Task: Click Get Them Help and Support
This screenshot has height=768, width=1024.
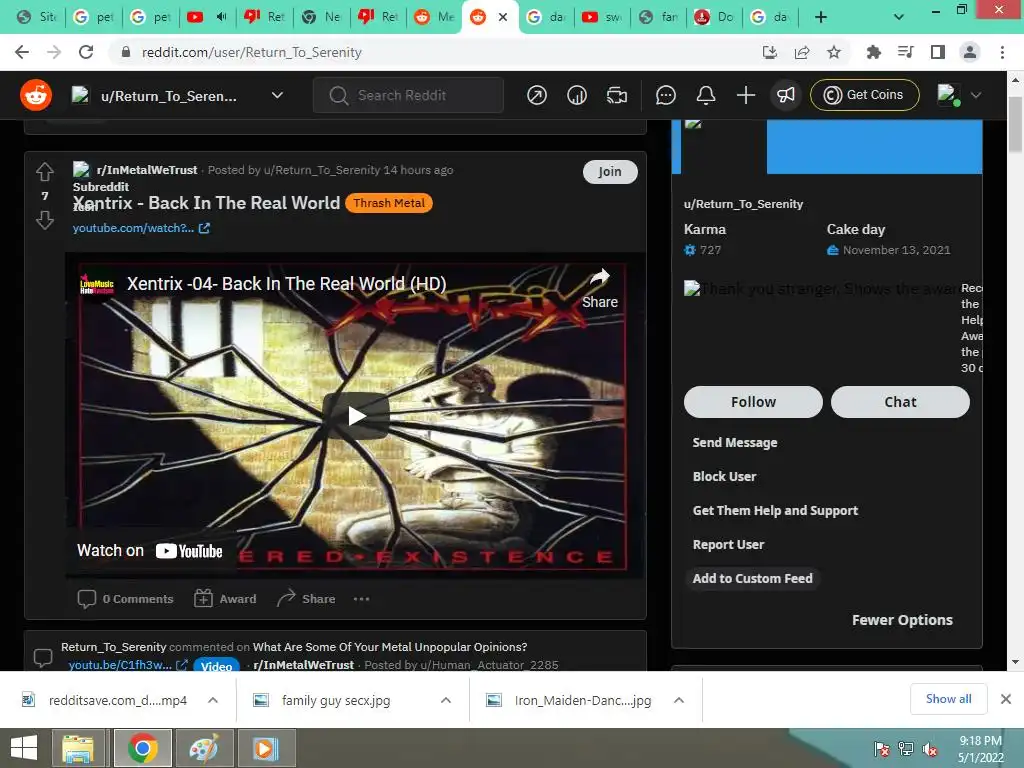Action: [x=775, y=510]
